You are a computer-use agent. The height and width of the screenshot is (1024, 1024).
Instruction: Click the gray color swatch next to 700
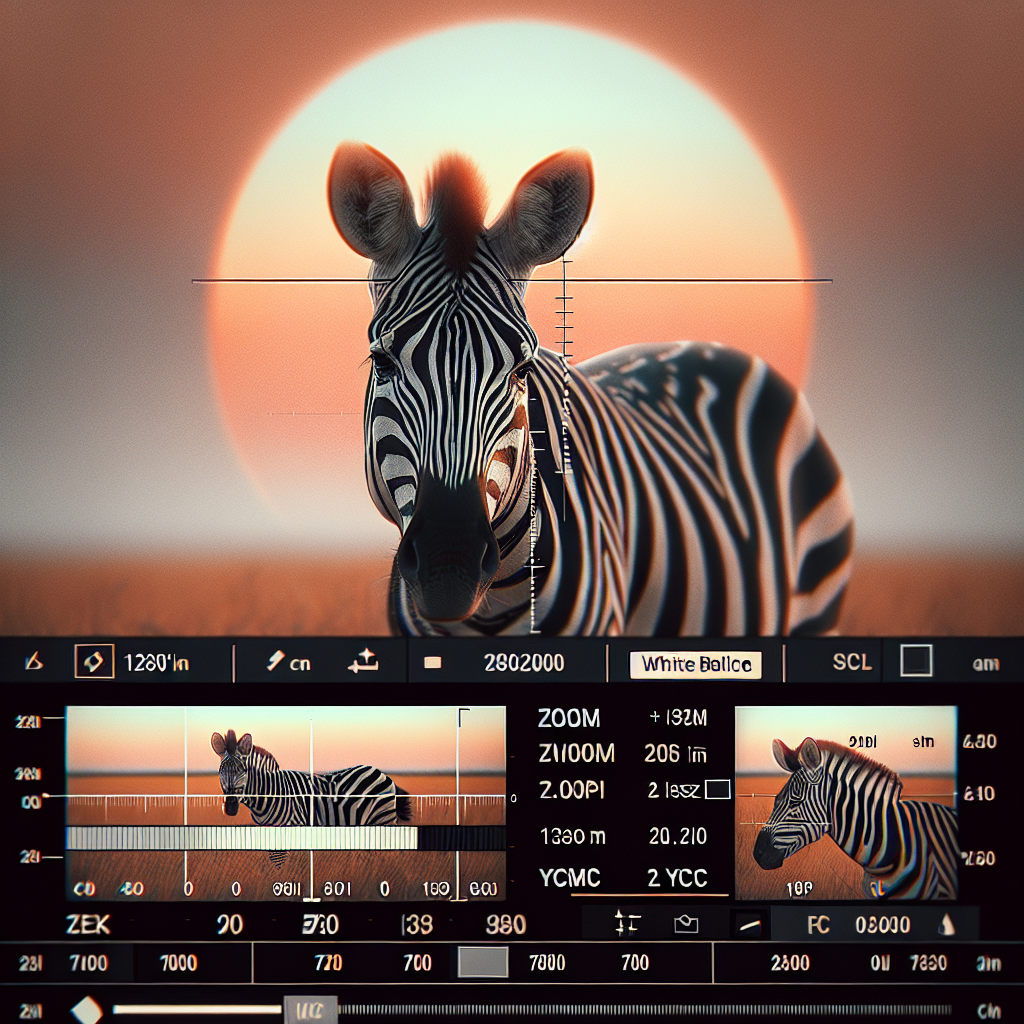coord(483,963)
